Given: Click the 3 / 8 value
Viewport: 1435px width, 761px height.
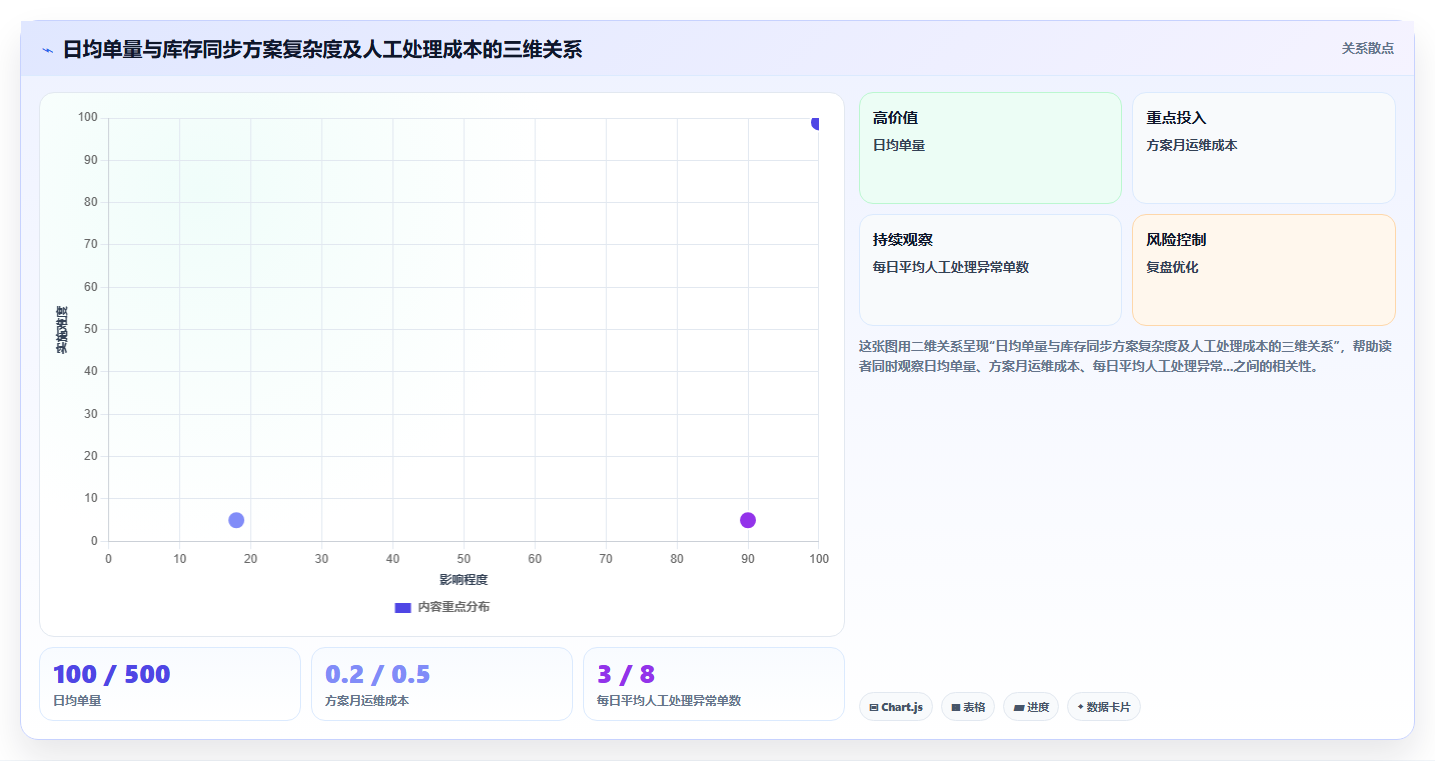Looking at the screenshot, I should pos(626,674).
